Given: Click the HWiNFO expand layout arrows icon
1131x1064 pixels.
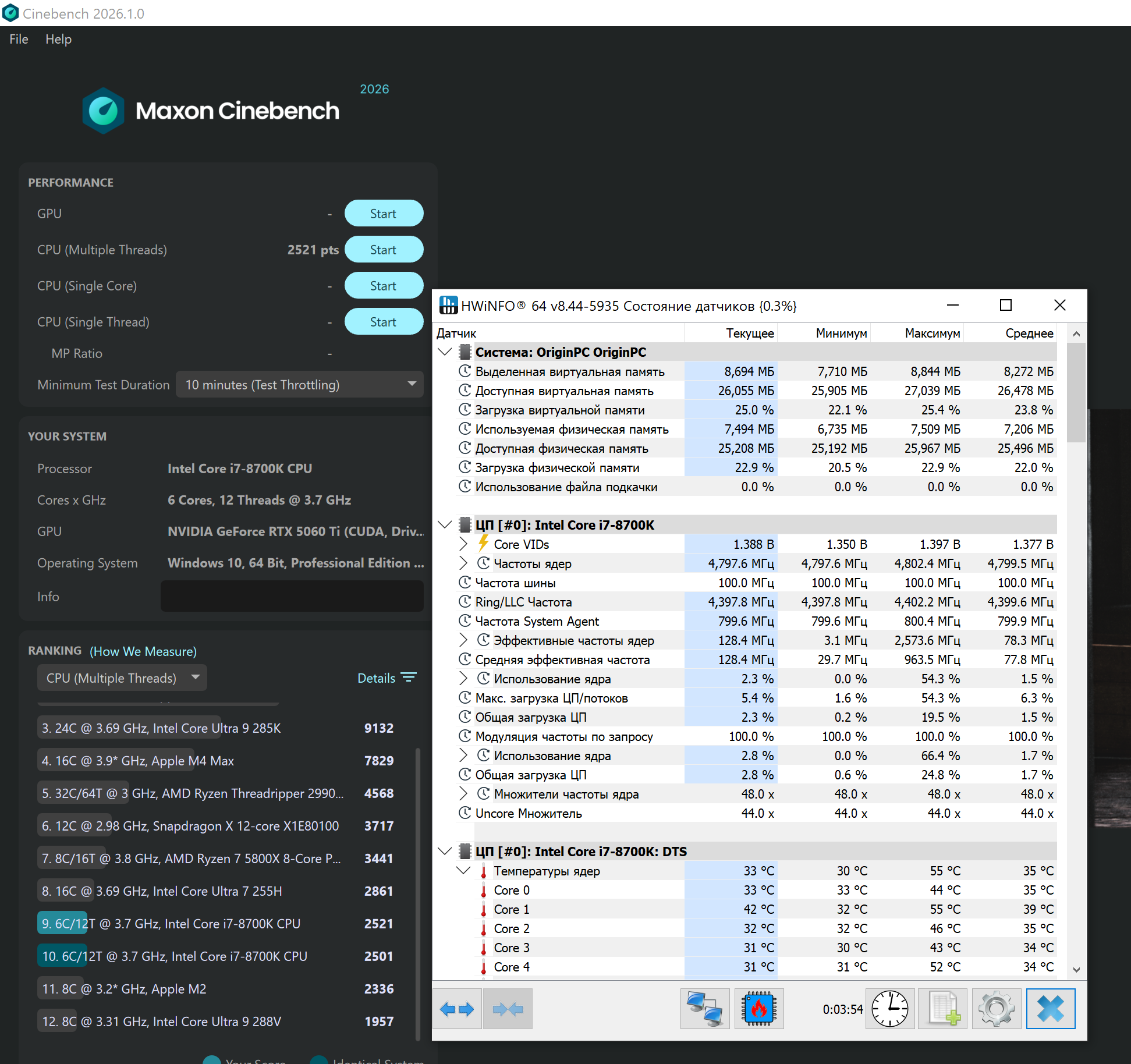Looking at the screenshot, I should tap(457, 1009).
